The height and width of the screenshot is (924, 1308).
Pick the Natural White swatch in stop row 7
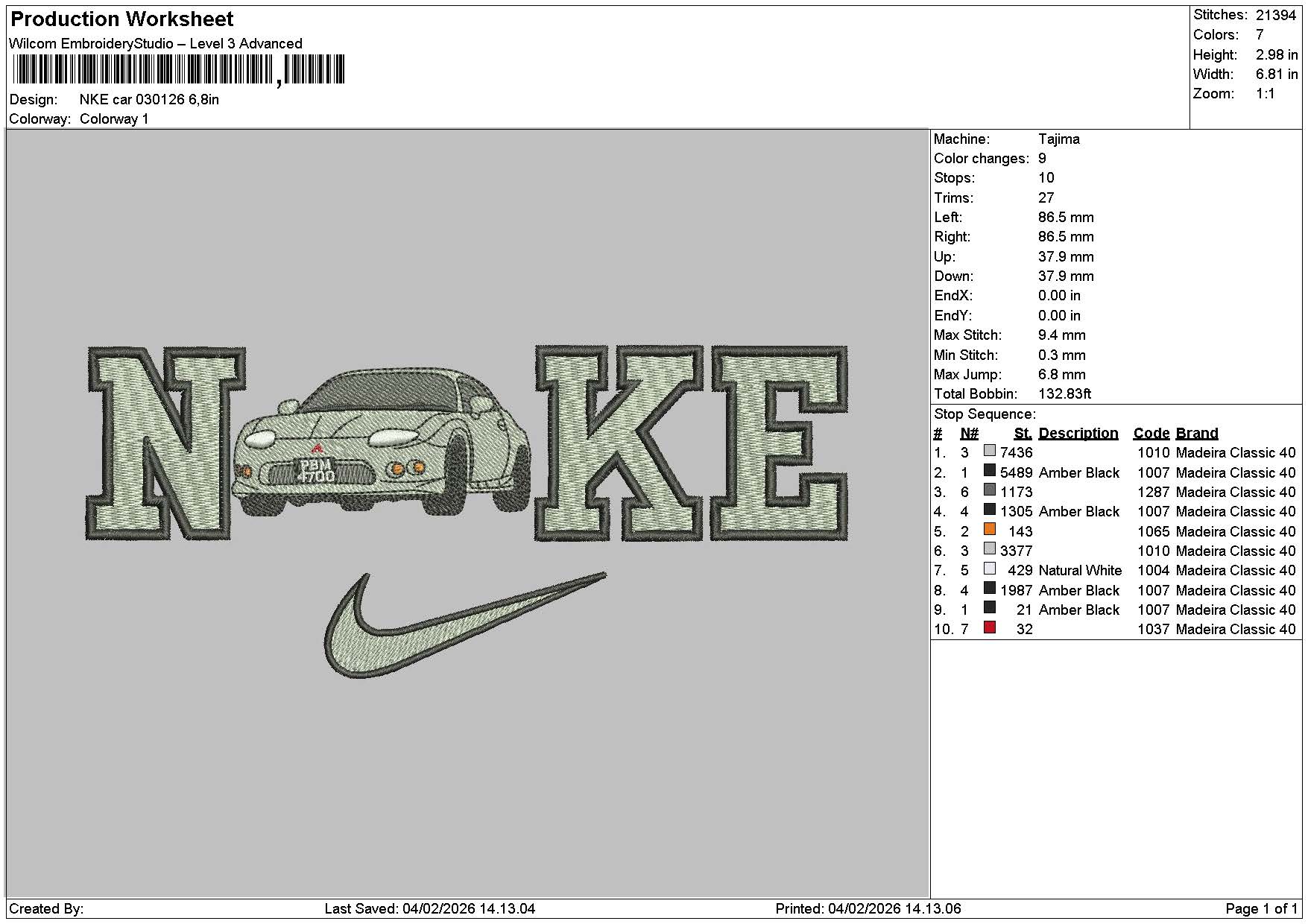pyautogui.click(x=990, y=568)
